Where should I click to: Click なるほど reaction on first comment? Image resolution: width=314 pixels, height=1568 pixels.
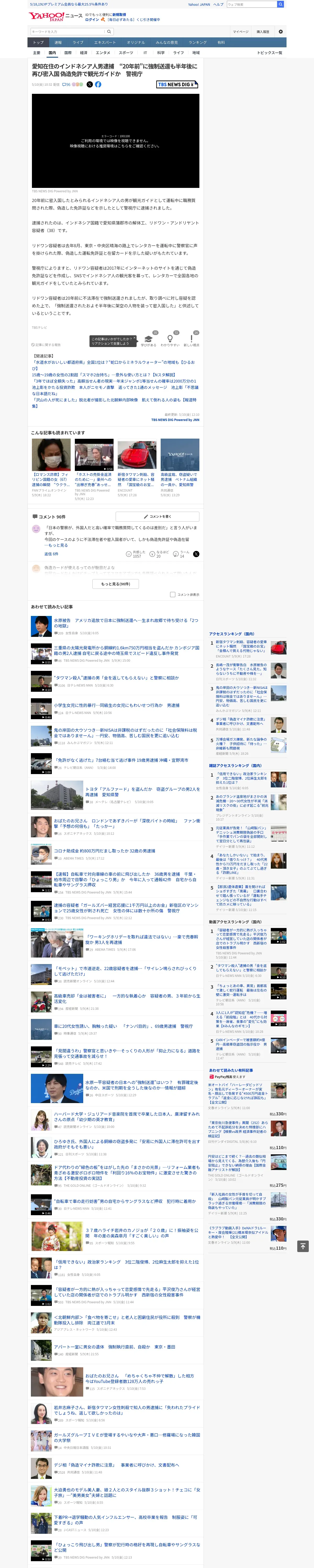click(159, 554)
